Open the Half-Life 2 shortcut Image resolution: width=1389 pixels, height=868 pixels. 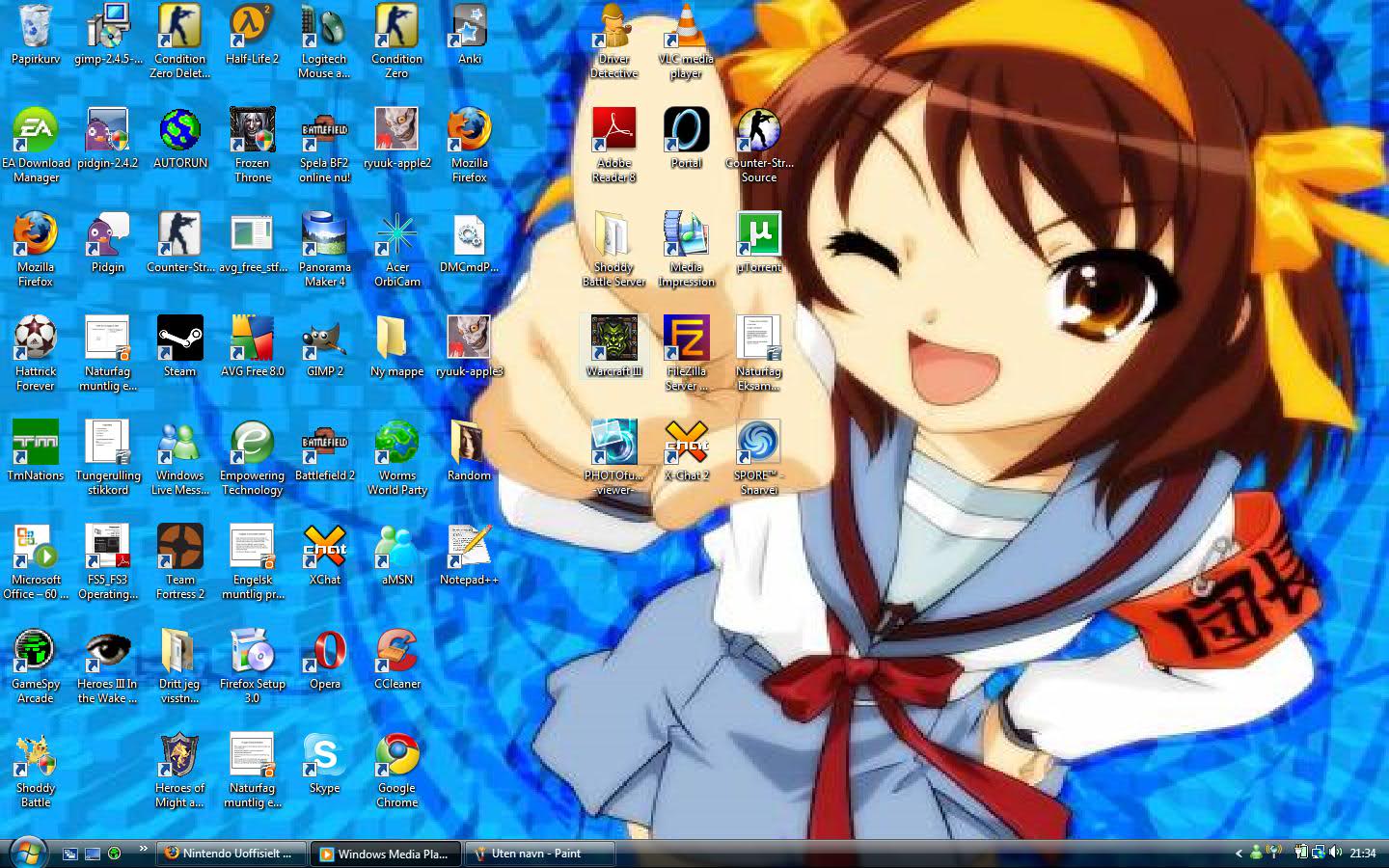coord(252,27)
